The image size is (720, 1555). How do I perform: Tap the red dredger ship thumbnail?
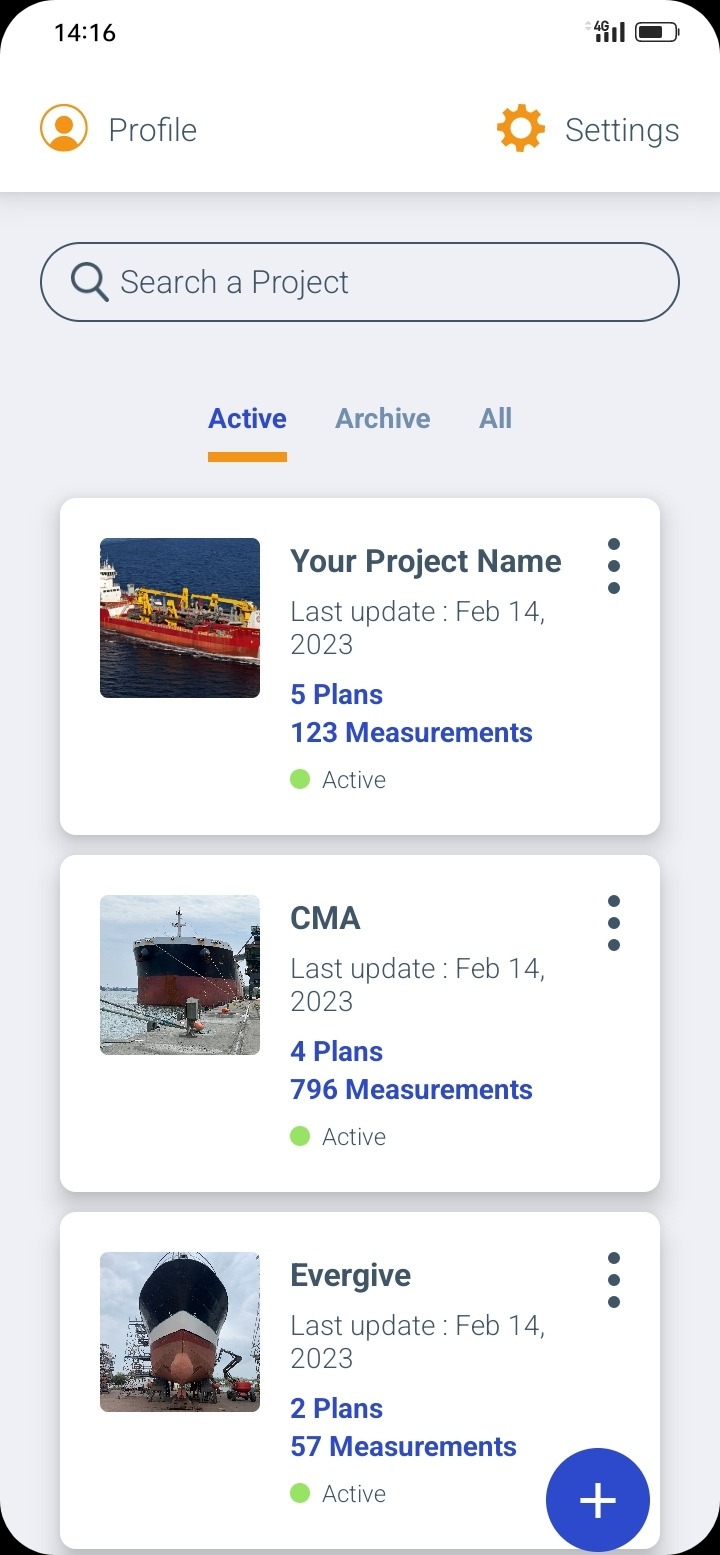pos(180,618)
